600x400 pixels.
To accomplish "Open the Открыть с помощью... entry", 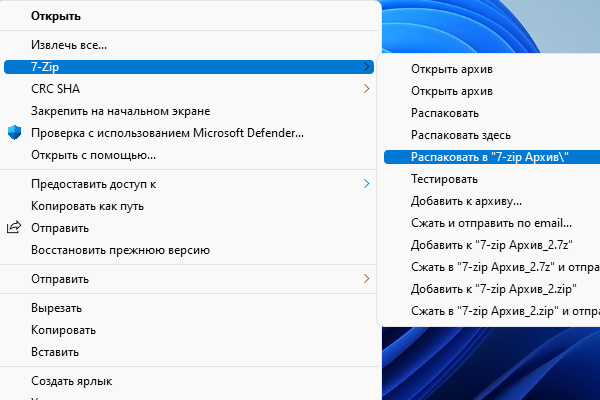I will coord(189,155).
